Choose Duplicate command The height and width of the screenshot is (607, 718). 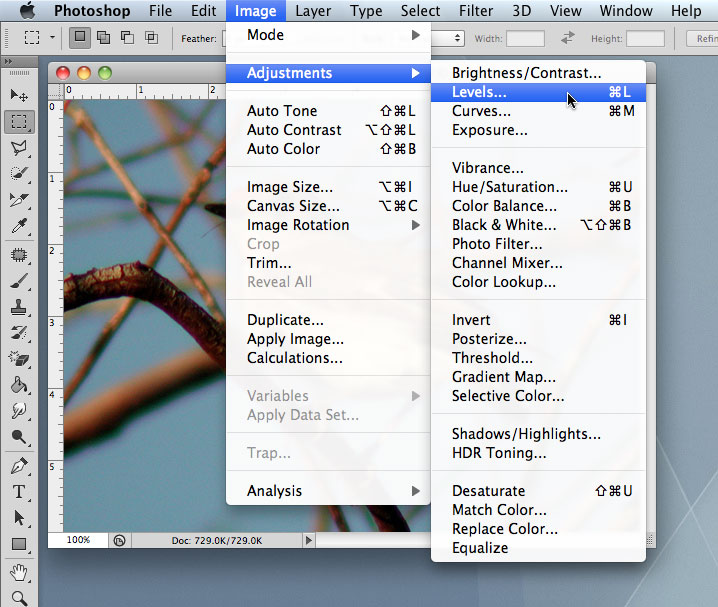328,320
